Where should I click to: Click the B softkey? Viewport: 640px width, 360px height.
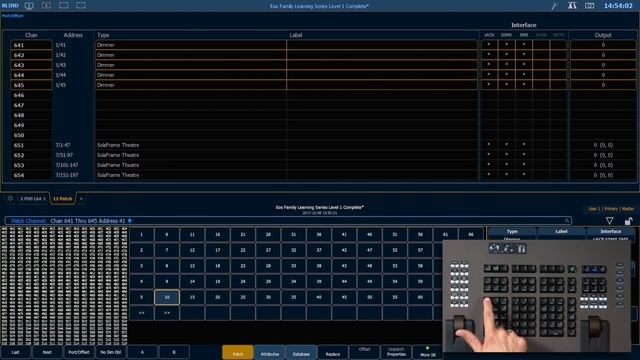click(x=174, y=352)
